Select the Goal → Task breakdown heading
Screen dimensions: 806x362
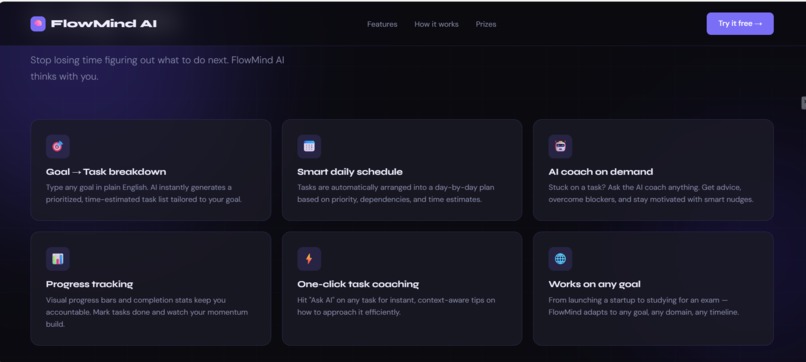[x=106, y=172]
